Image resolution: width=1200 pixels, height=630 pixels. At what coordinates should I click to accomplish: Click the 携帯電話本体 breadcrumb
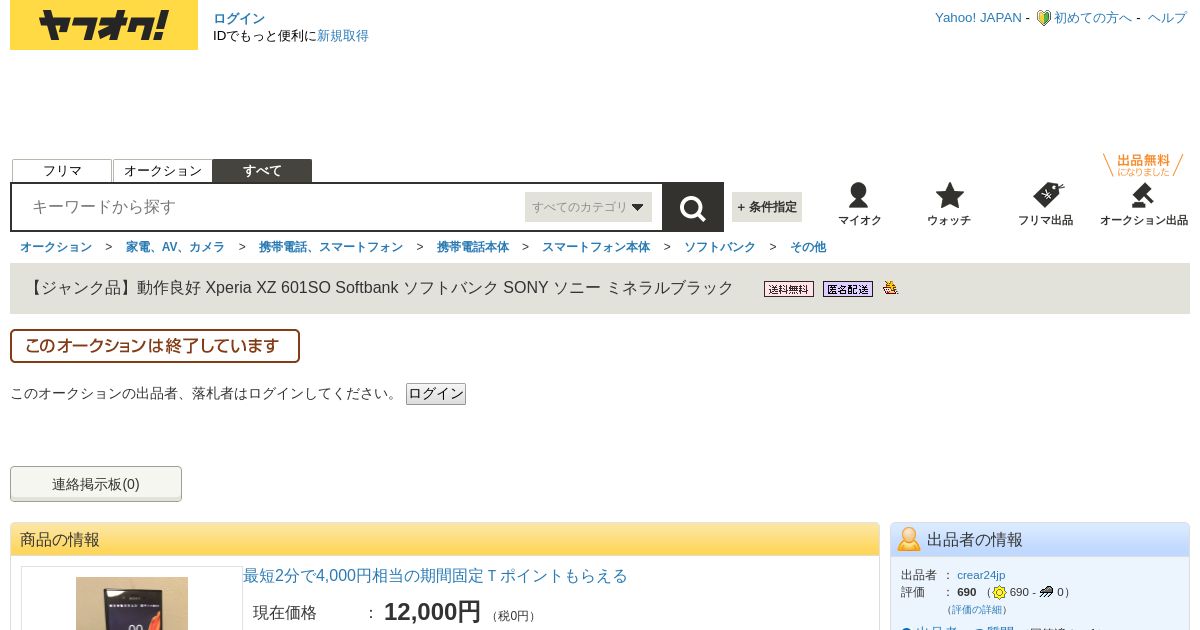coord(473,247)
